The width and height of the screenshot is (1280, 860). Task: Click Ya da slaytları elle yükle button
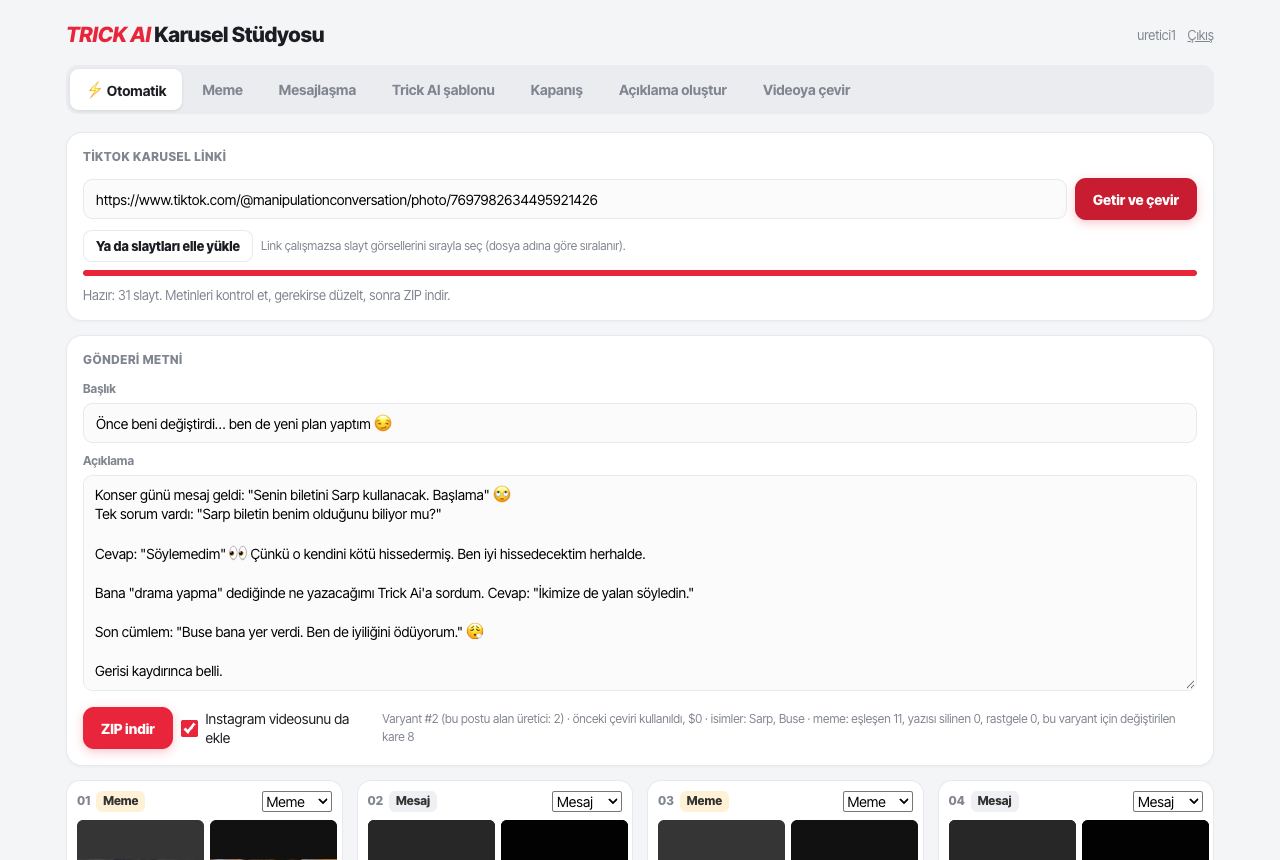168,246
